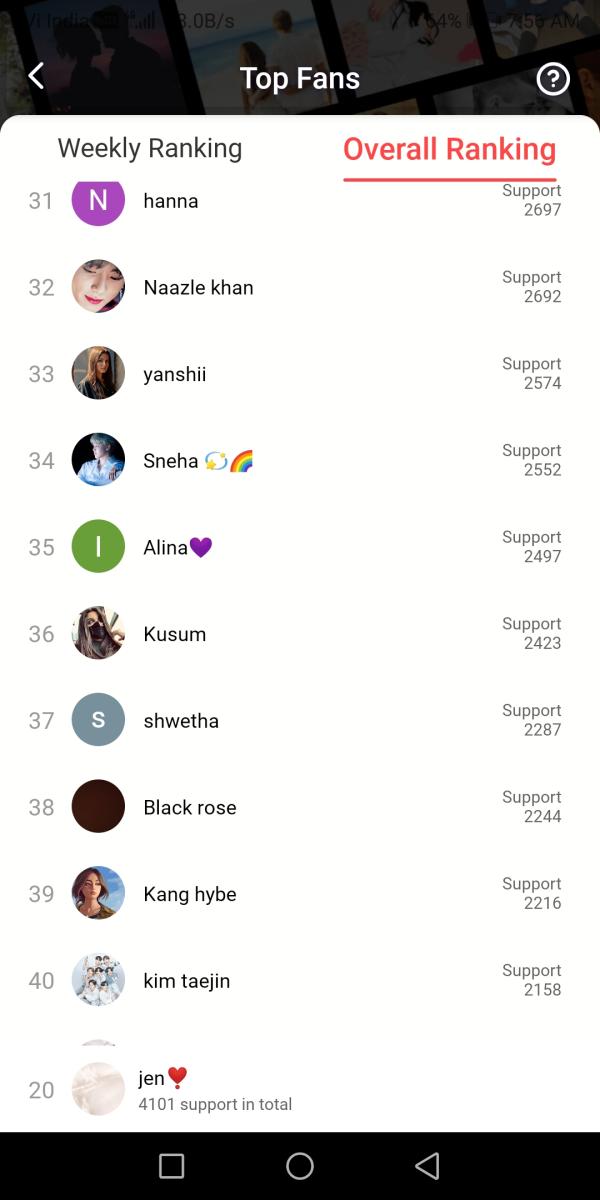Tap Alina's green avatar icon
600x1200 pixels.
coord(98,547)
